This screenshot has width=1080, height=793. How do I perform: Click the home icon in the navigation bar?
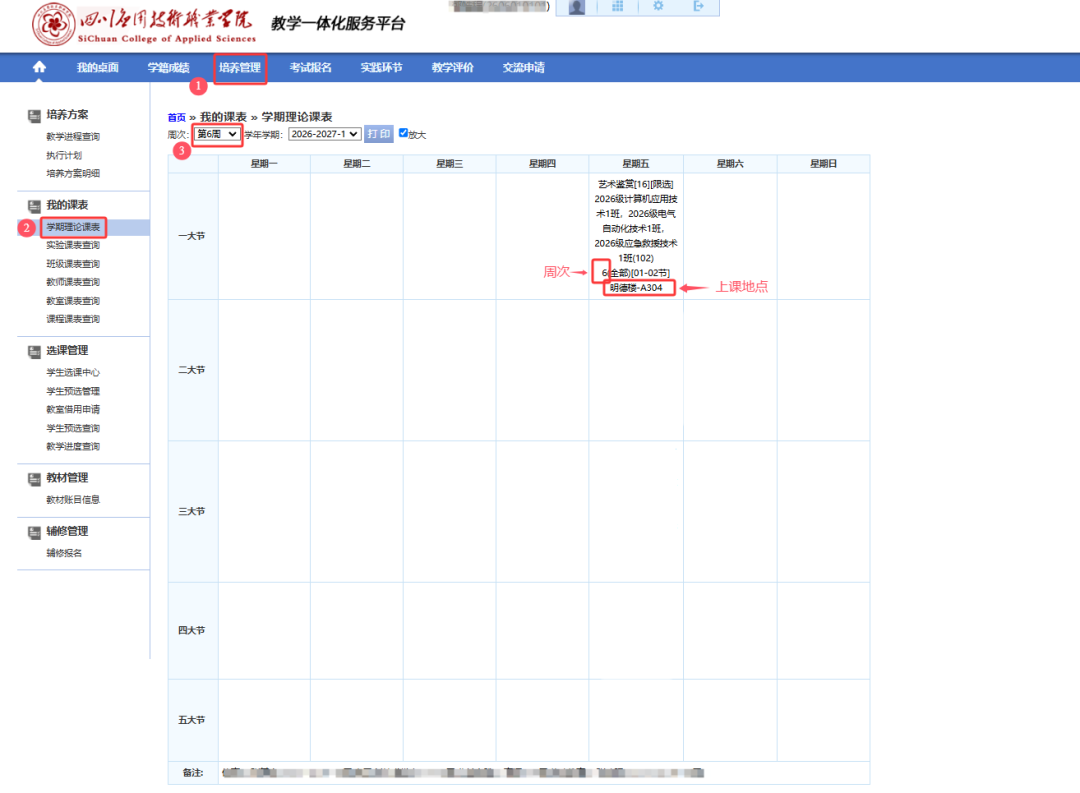[39, 67]
